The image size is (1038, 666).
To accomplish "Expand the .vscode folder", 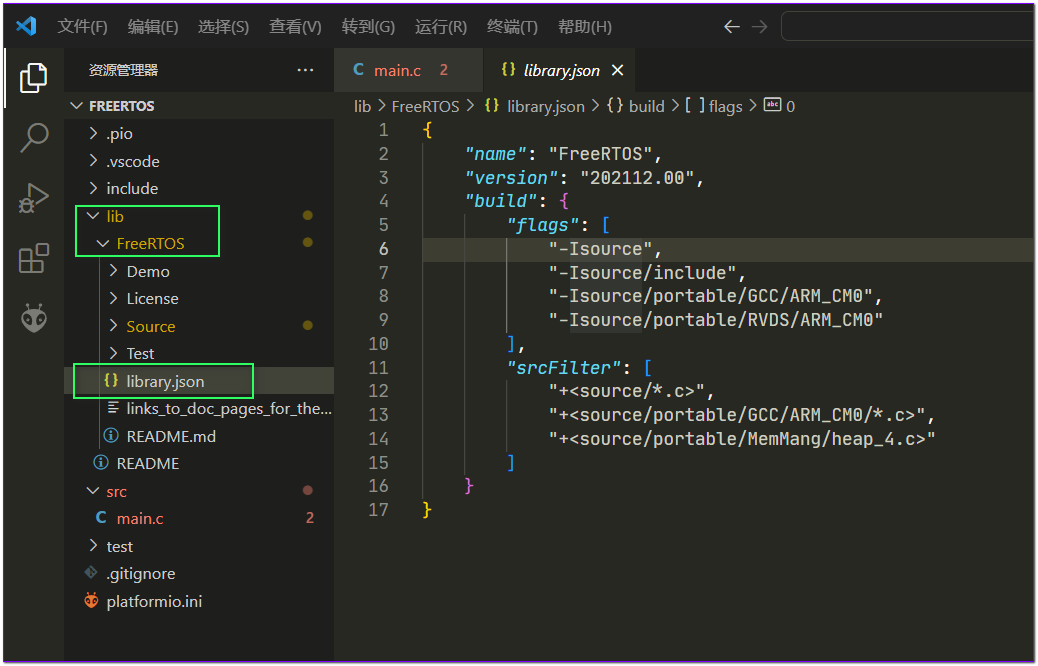I will tap(93, 161).
